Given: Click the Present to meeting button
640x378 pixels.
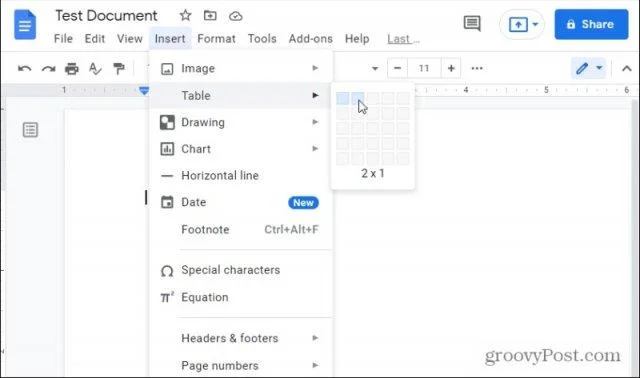Looking at the screenshot, I should coord(518,24).
